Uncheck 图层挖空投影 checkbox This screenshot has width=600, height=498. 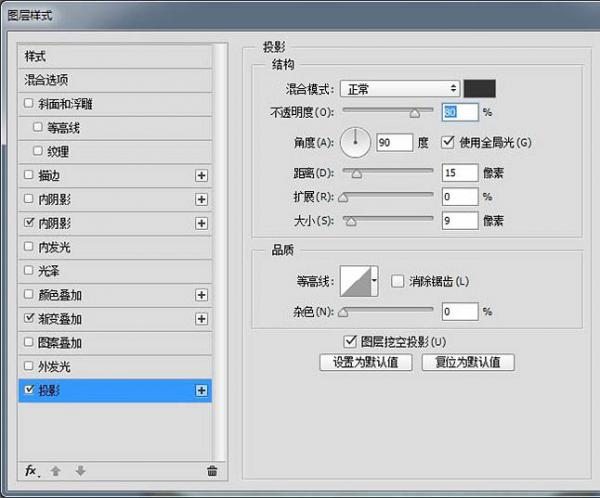pyautogui.click(x=350, y=341)
